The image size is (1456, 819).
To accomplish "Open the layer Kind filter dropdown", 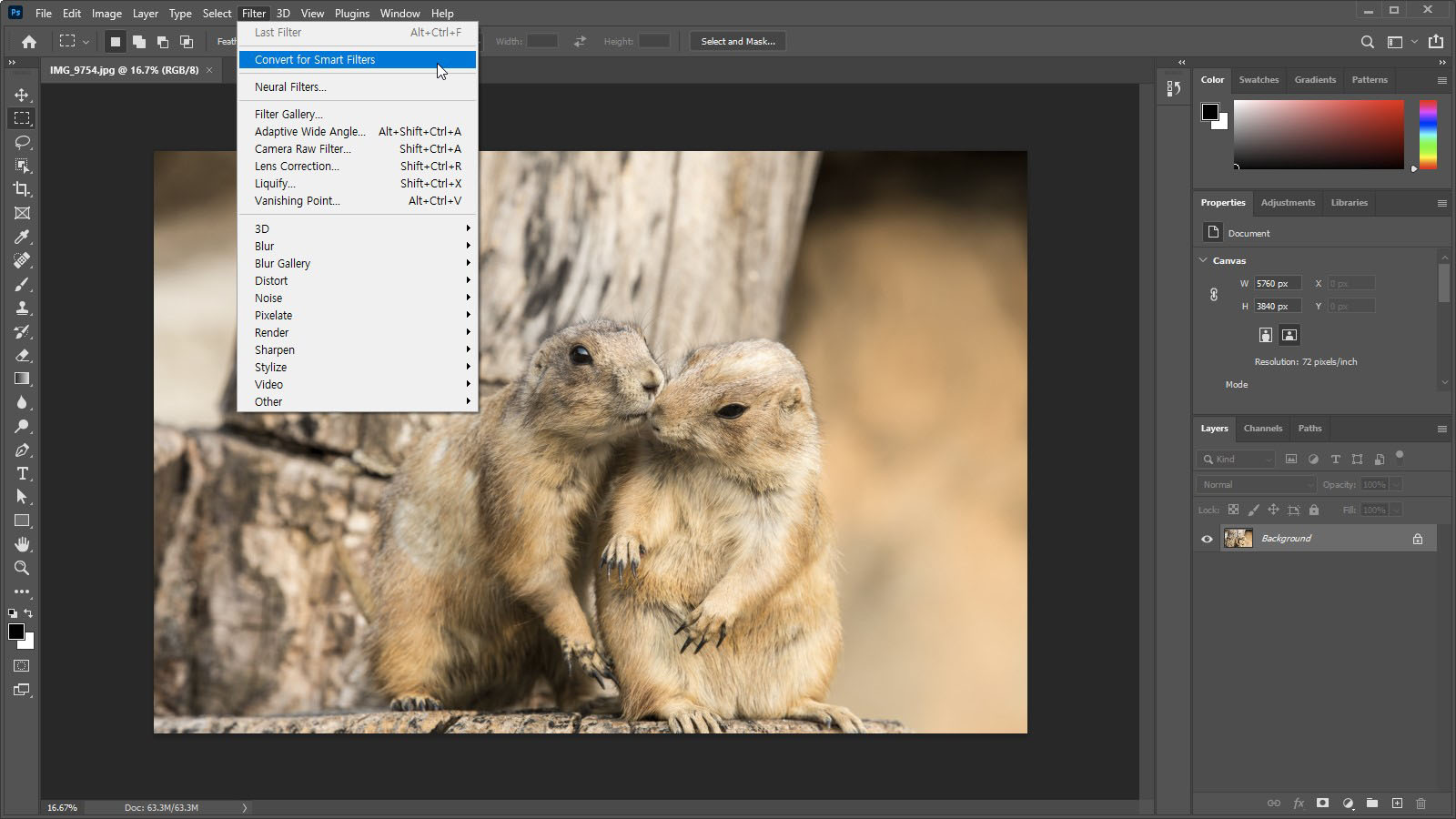I will (1238, 460).
